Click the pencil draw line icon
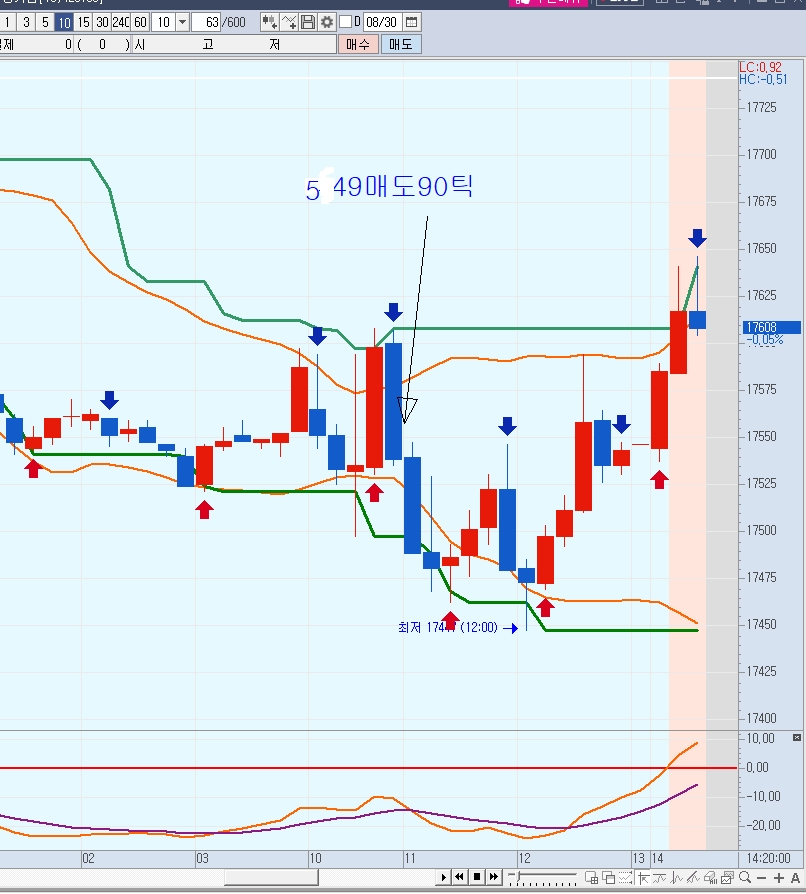The image size is (806, 894). [x=693, y=878]
